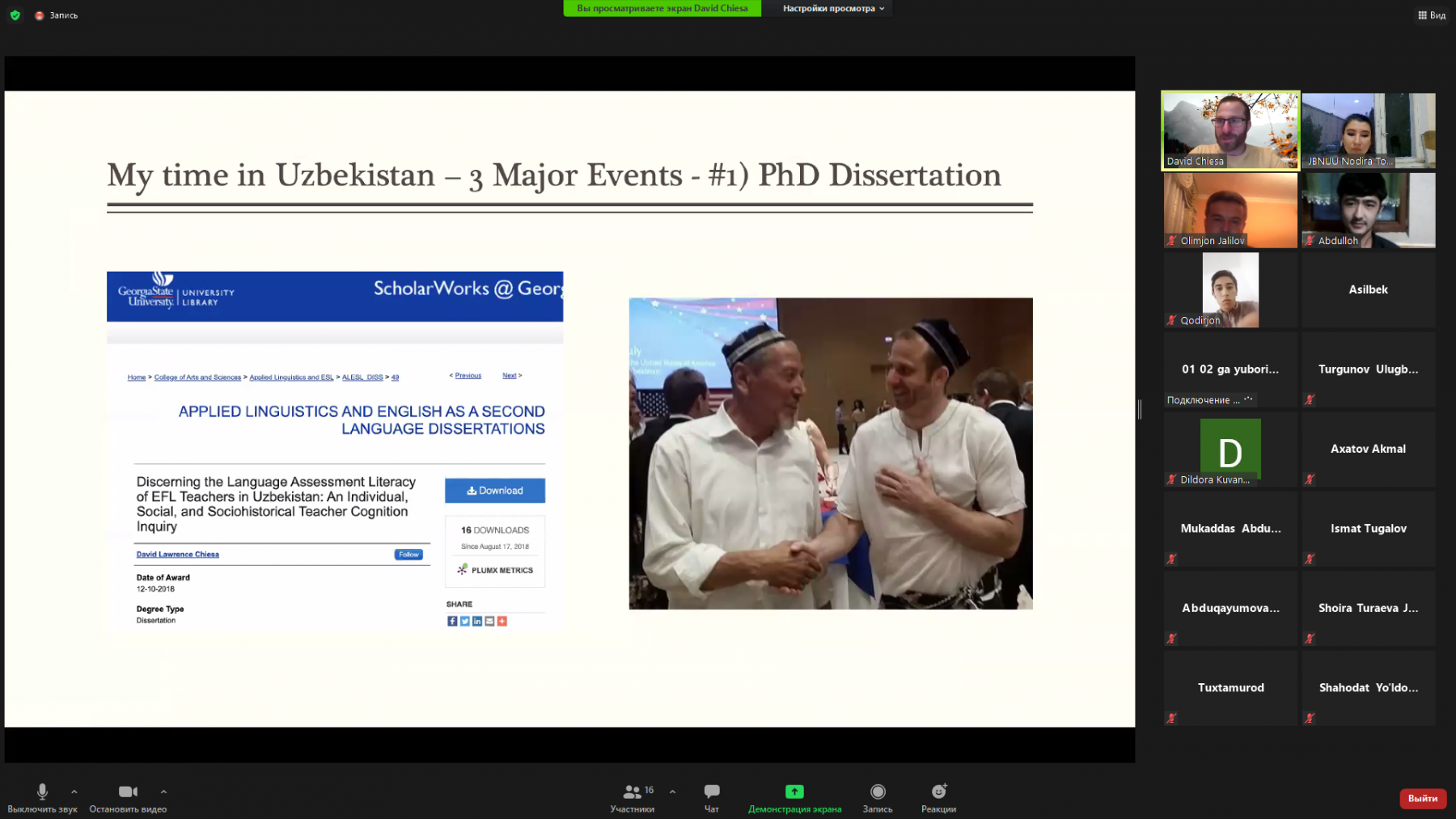The width and height of the screenshot is (1456, 819).
Task: Expand video options arrow next to camera
Action: (x=163, y=792)
